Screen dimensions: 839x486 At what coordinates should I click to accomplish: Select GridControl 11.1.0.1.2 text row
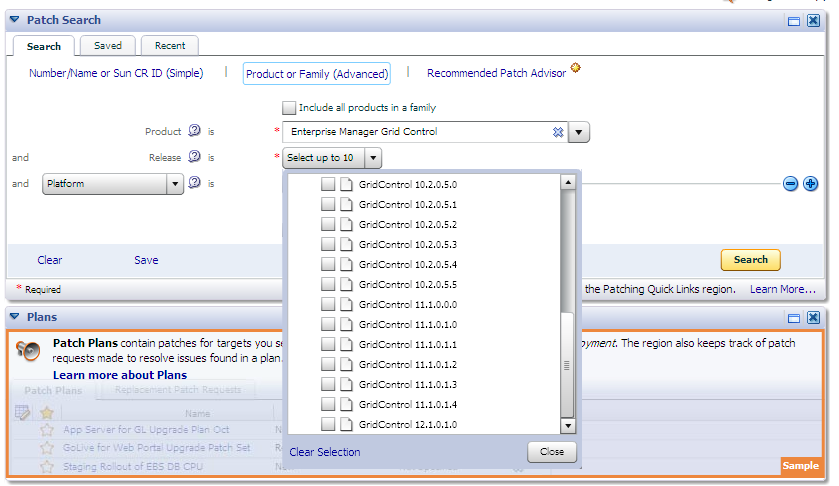point(408,364)
